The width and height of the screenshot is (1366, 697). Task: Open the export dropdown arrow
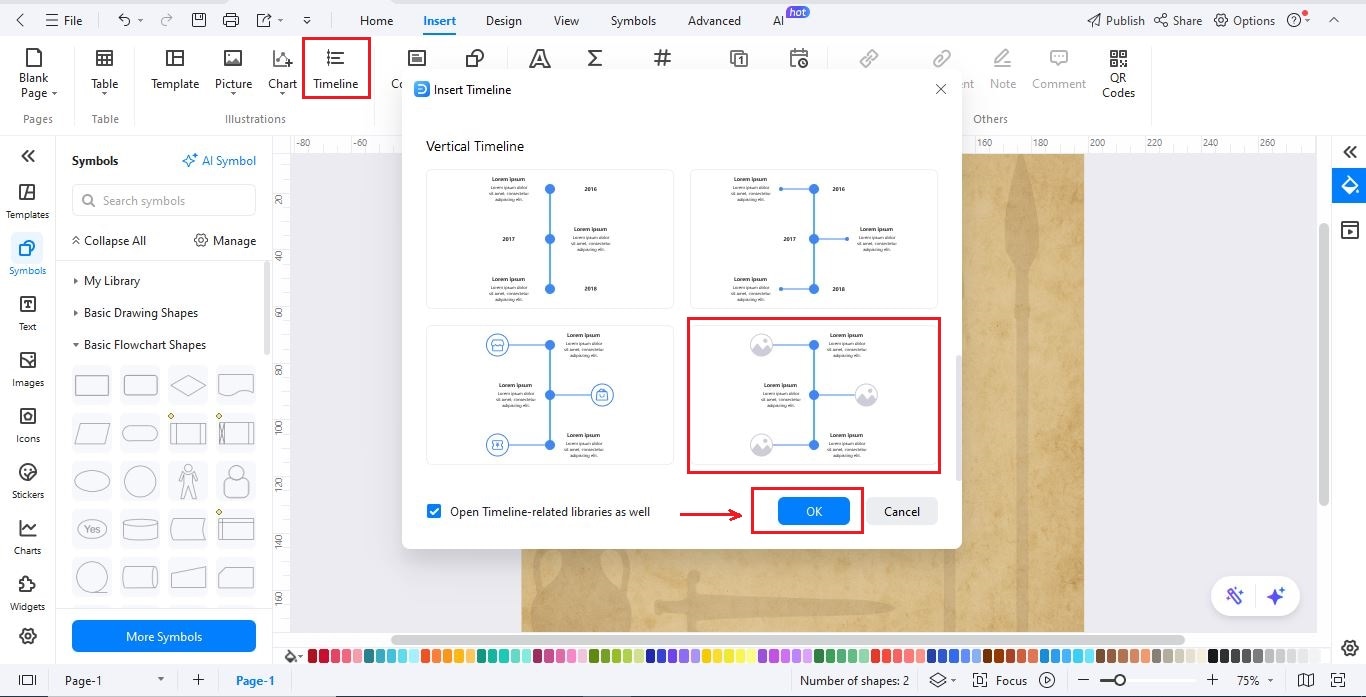coord(282,20)
